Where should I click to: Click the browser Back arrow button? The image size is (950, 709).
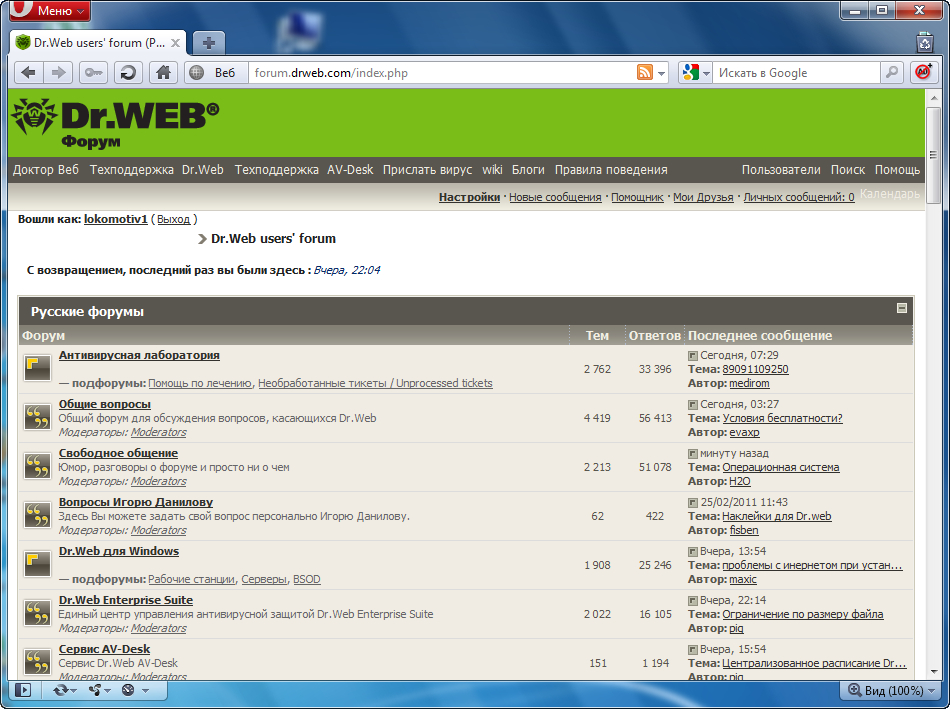click(x=29, y=73)
